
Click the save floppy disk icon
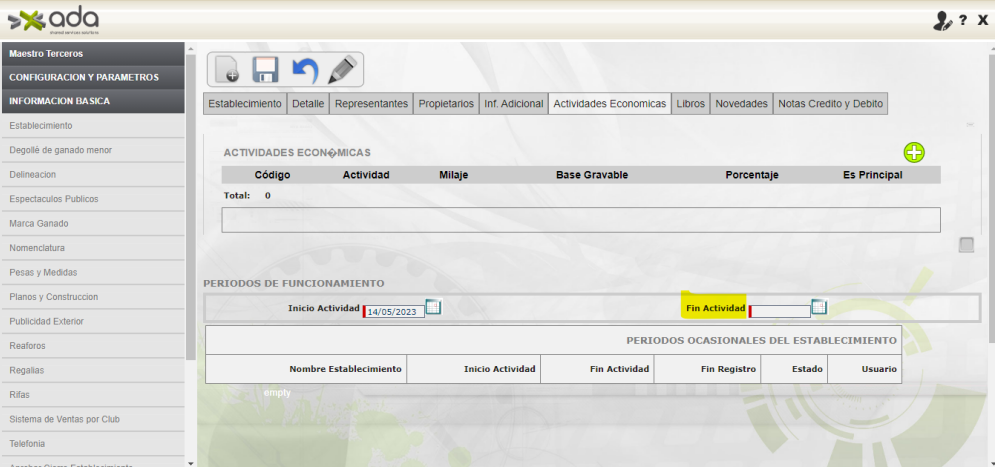tap(265, 69)
